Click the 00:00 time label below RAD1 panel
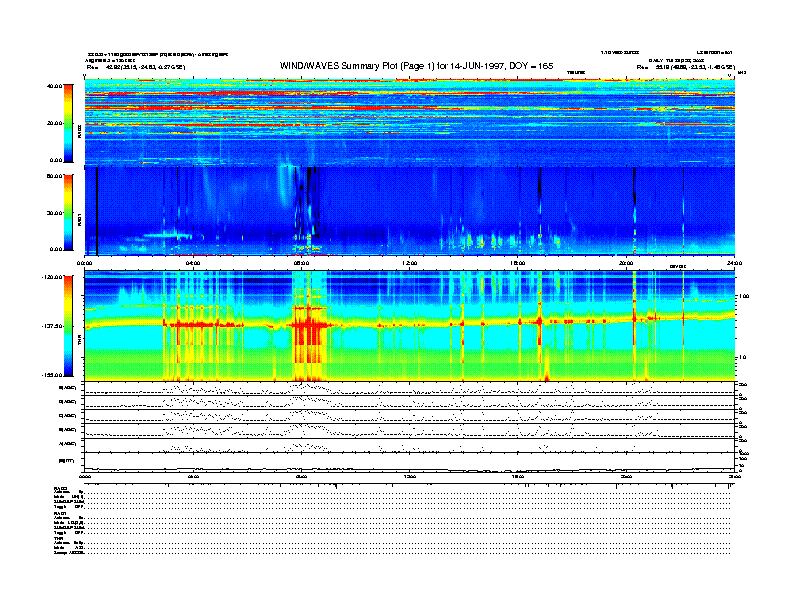 click(84, 263)
